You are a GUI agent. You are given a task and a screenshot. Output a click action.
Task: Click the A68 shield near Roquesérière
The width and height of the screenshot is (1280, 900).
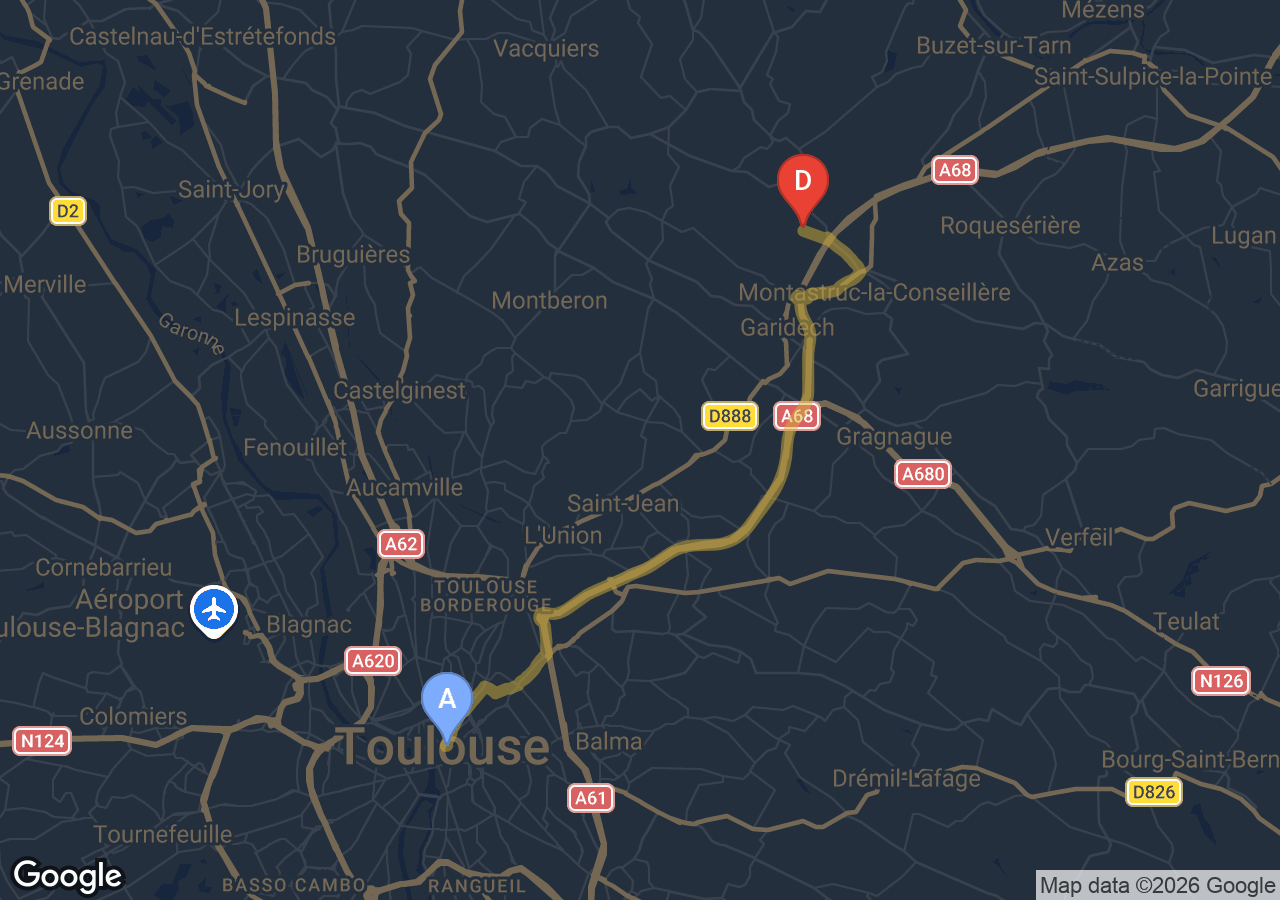(955, 170)
